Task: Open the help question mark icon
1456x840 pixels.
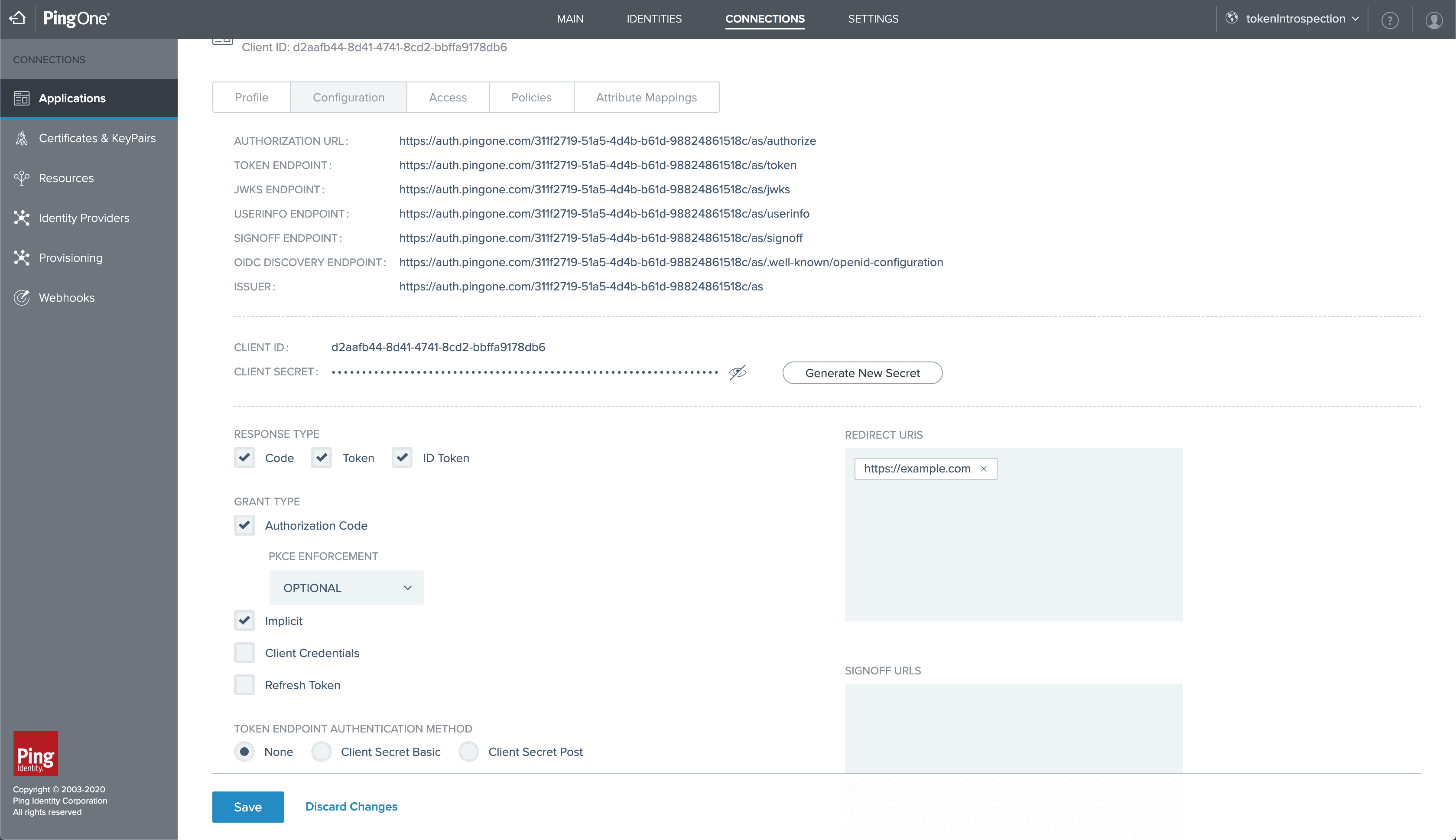Action: [x=1390, y=20]
